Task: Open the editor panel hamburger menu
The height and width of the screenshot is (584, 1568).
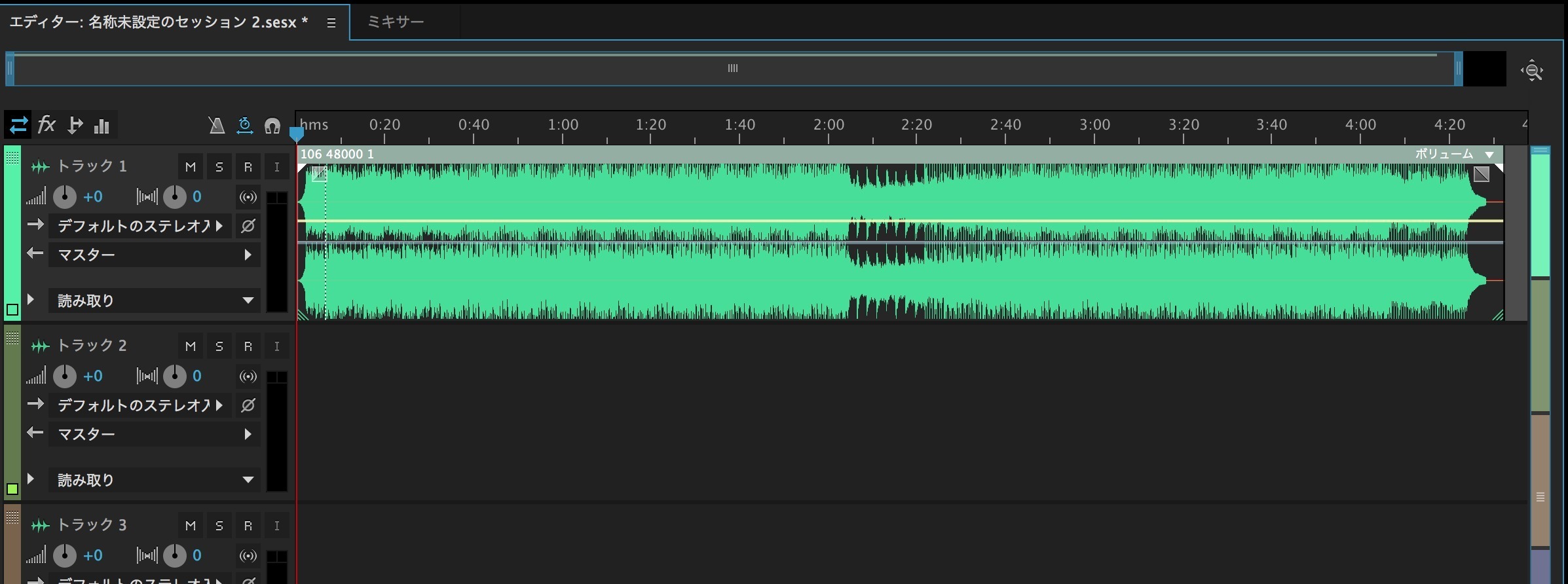Action: click(331, 23)
